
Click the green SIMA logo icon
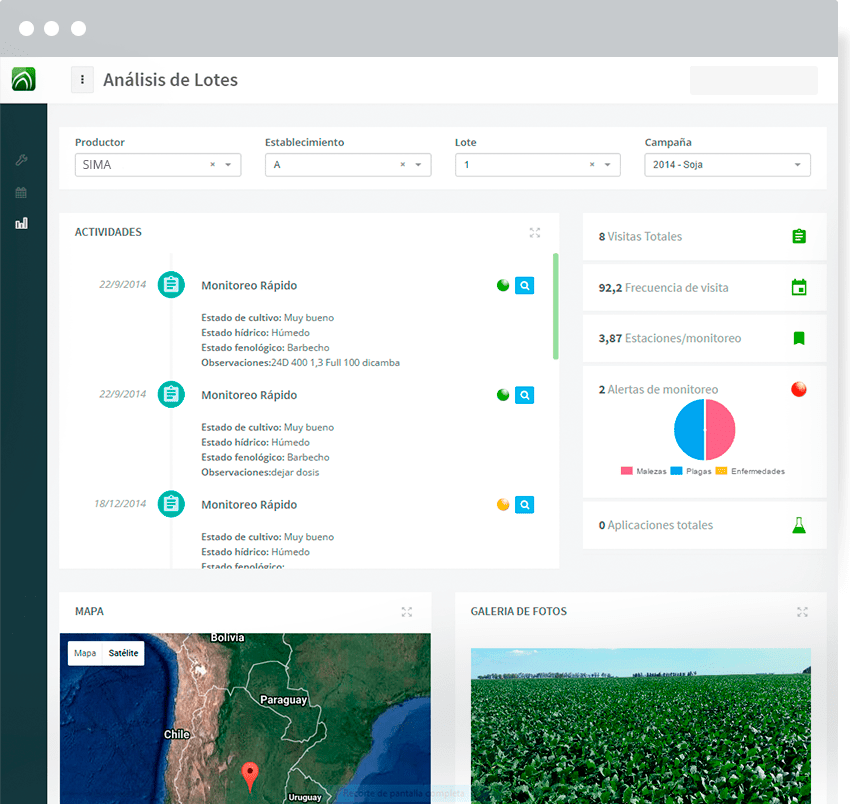(23, 79)
